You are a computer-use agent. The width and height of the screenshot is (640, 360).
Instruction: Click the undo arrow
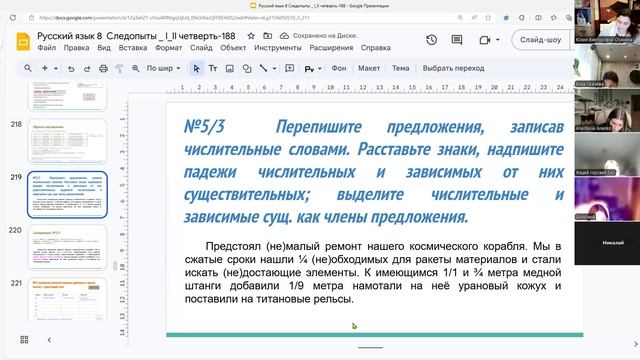(71, 69)
